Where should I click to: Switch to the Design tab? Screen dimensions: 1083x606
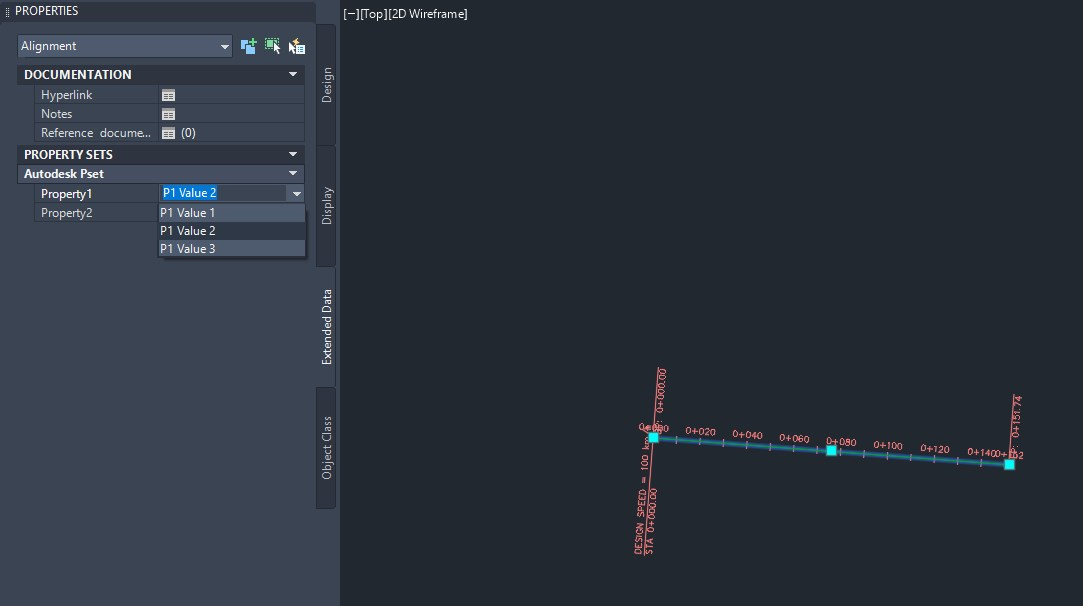tap(325, 88)
